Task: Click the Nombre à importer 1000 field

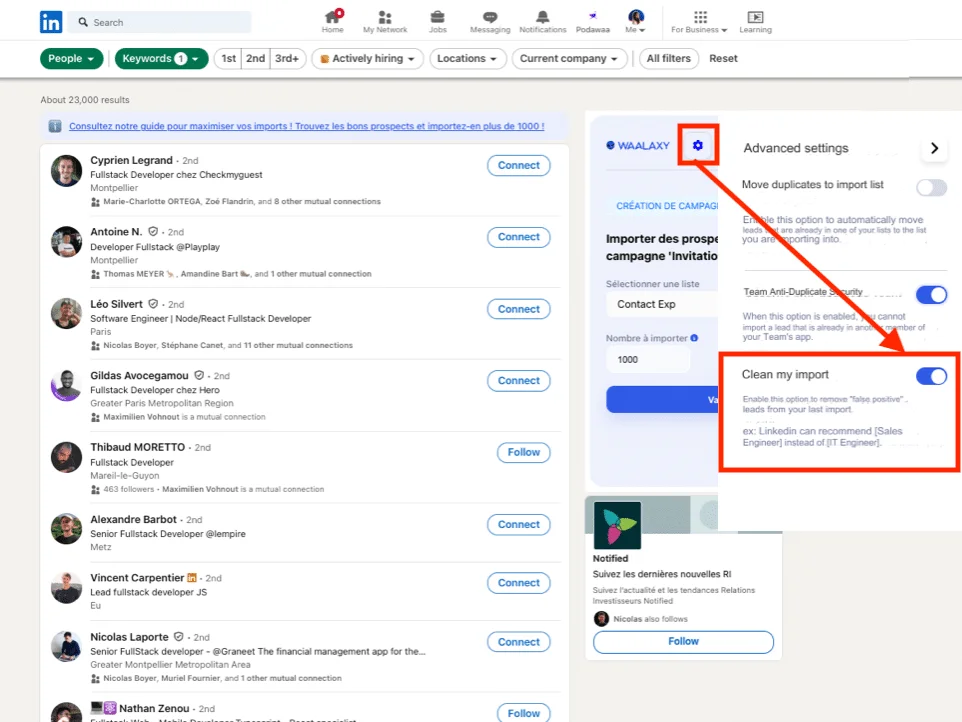Action: click(648, 359)
